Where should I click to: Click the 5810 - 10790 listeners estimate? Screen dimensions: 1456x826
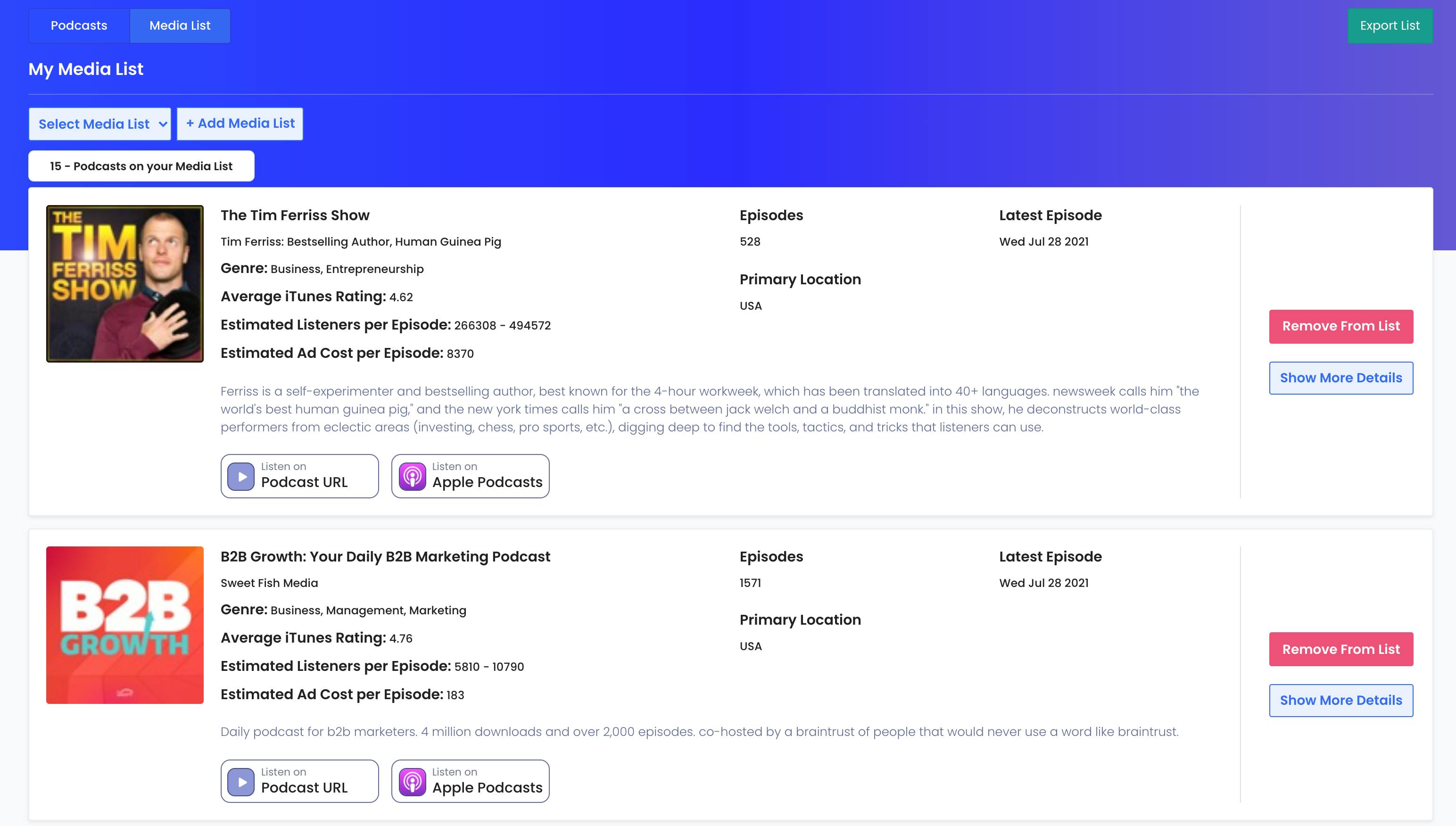click(489, 667)
